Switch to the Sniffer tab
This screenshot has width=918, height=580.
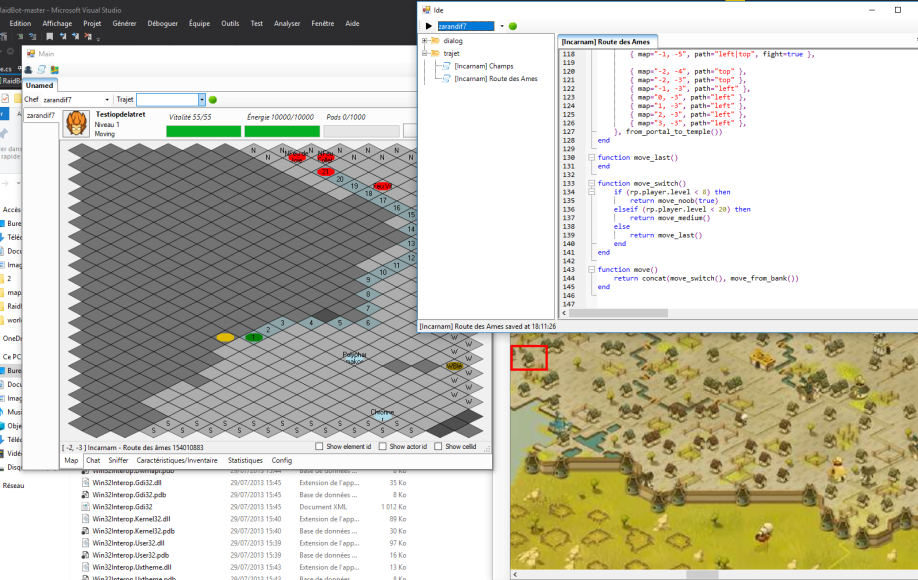pos(118,461)
